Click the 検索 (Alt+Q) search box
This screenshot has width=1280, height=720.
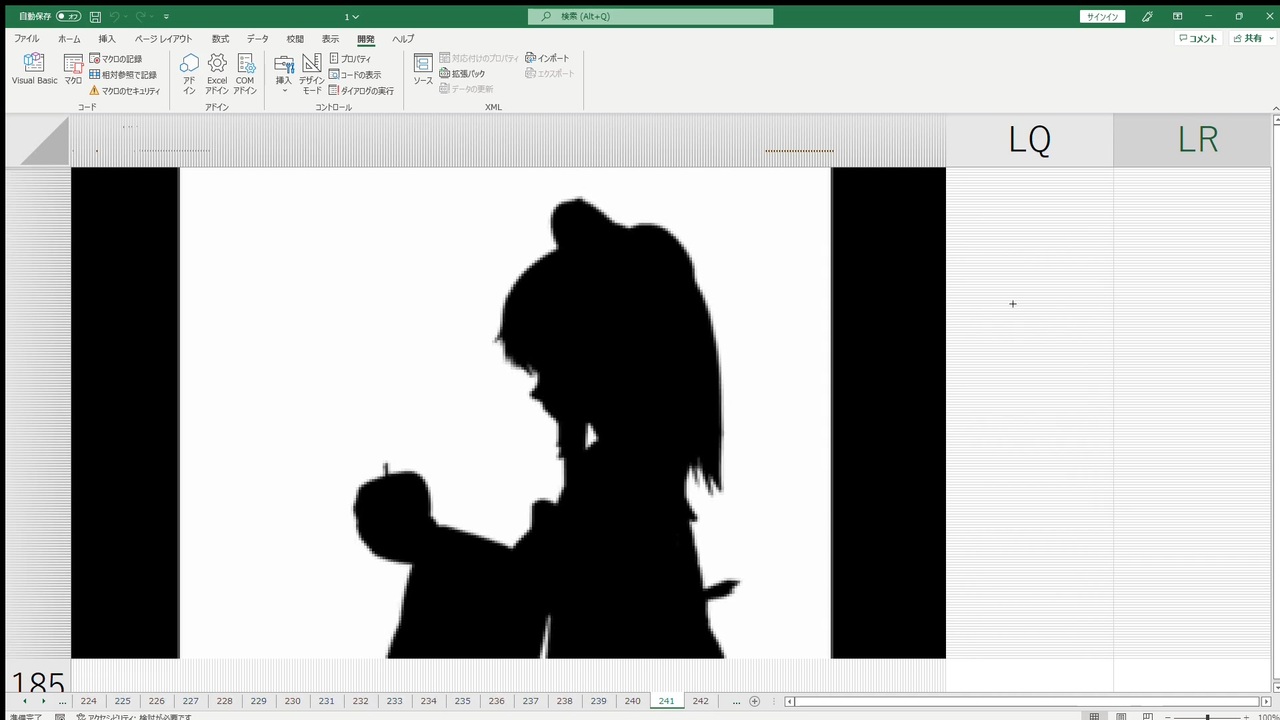click(x=650, y=16)
